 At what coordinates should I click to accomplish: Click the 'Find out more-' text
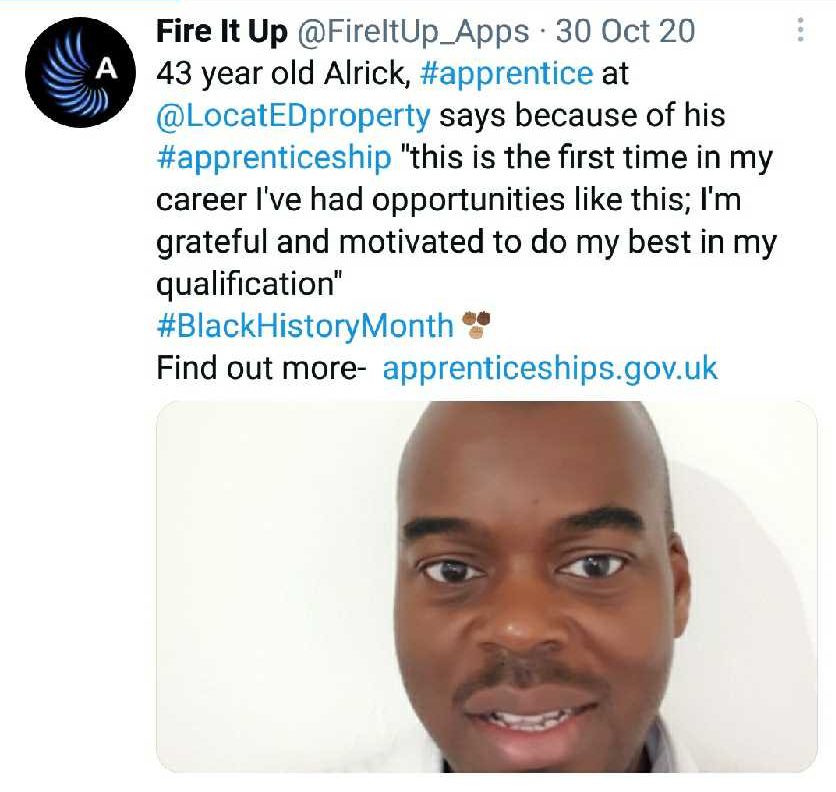coord(261,368)
